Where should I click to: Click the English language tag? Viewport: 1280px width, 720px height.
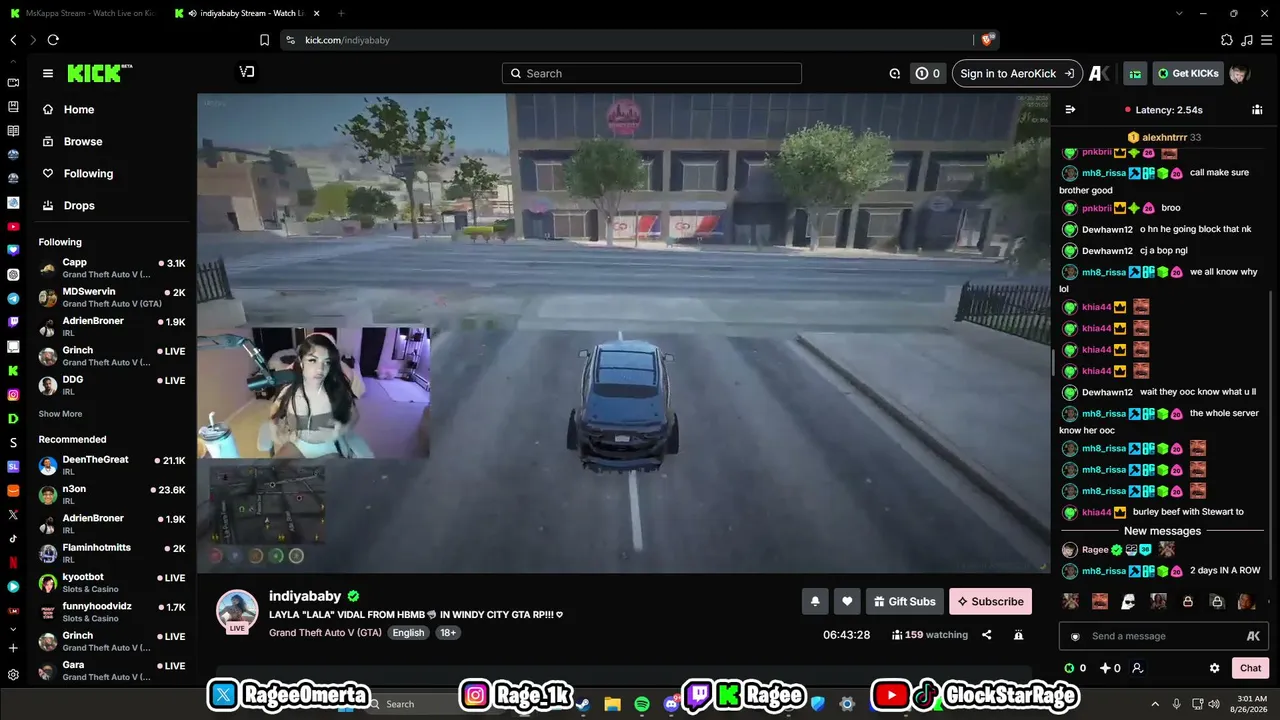tap(408, 633)
